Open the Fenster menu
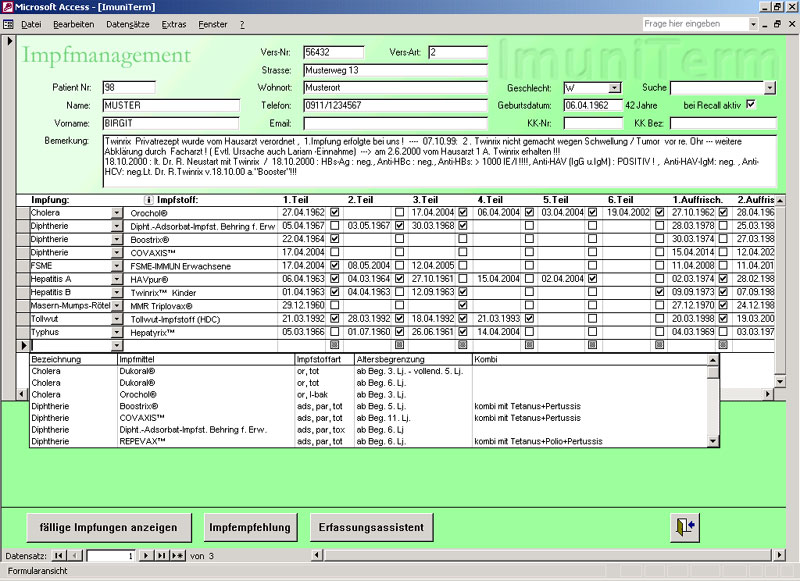The image size is (800, 581). [213, 24]
